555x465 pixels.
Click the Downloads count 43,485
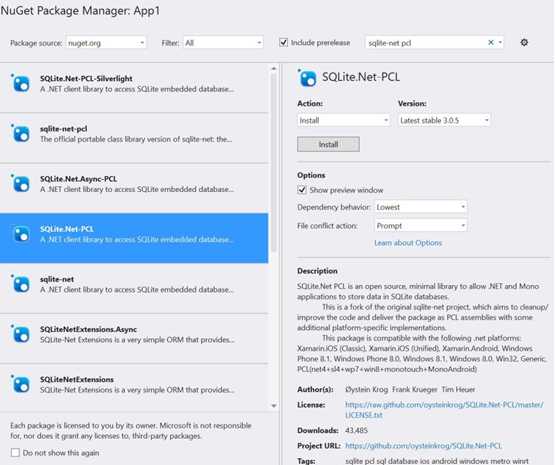356,430
